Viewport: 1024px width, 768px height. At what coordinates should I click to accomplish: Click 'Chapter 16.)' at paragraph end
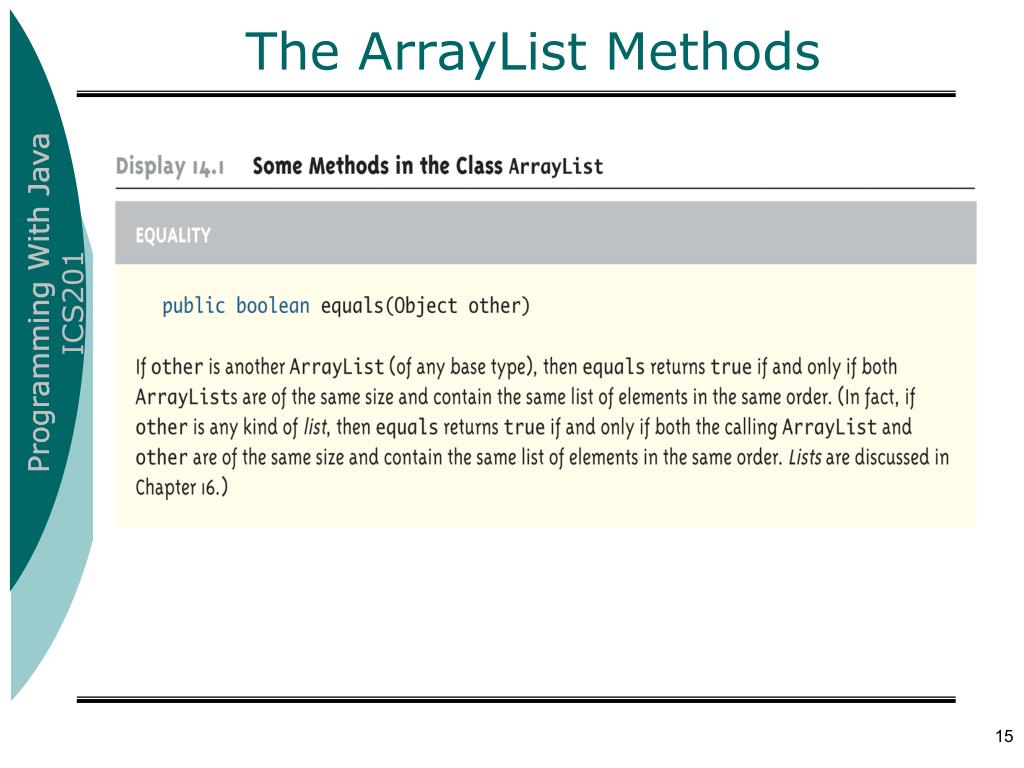[x=182, y=488]
